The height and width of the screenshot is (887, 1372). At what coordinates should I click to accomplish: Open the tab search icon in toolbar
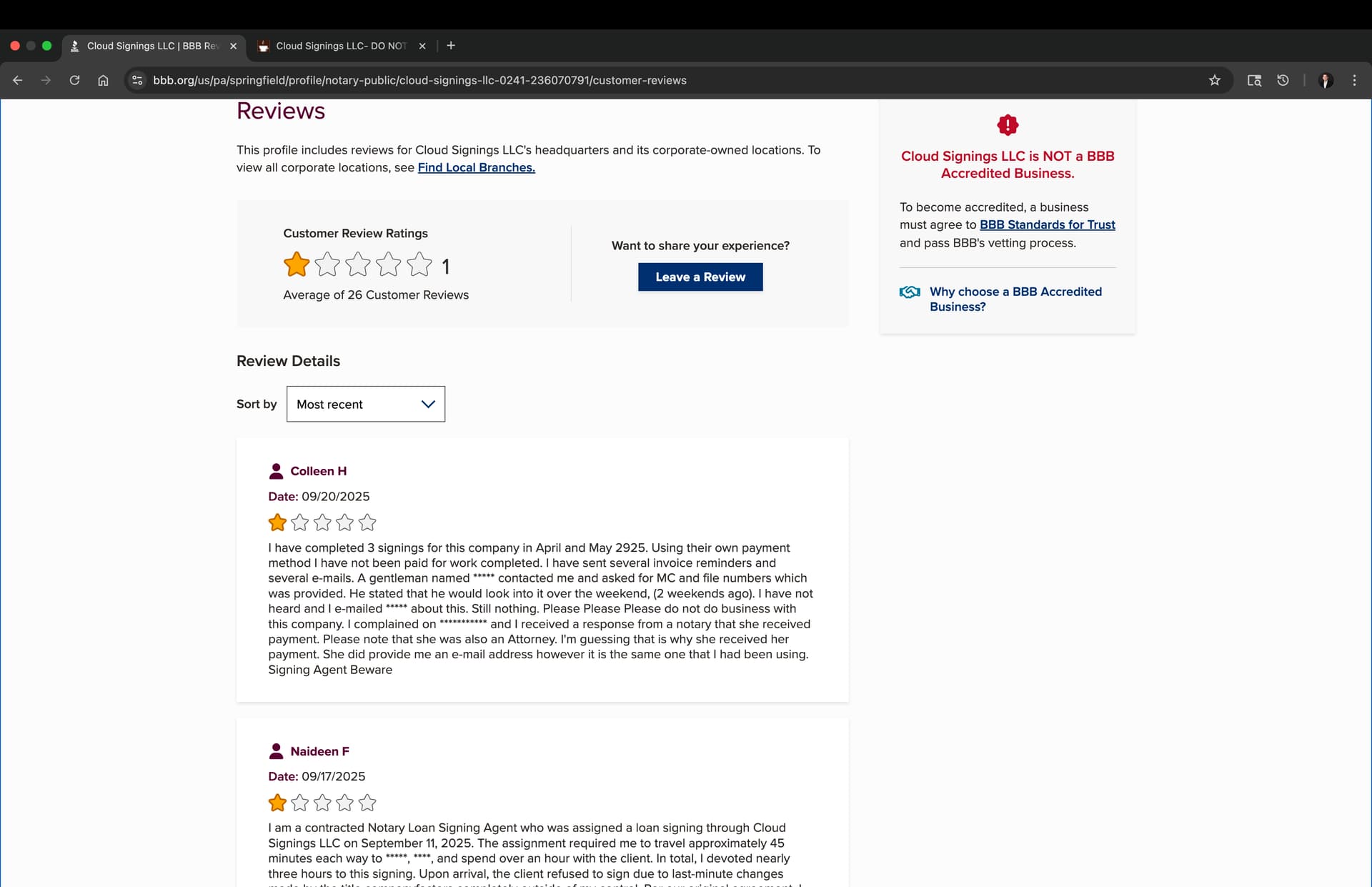click(1254, 80)
